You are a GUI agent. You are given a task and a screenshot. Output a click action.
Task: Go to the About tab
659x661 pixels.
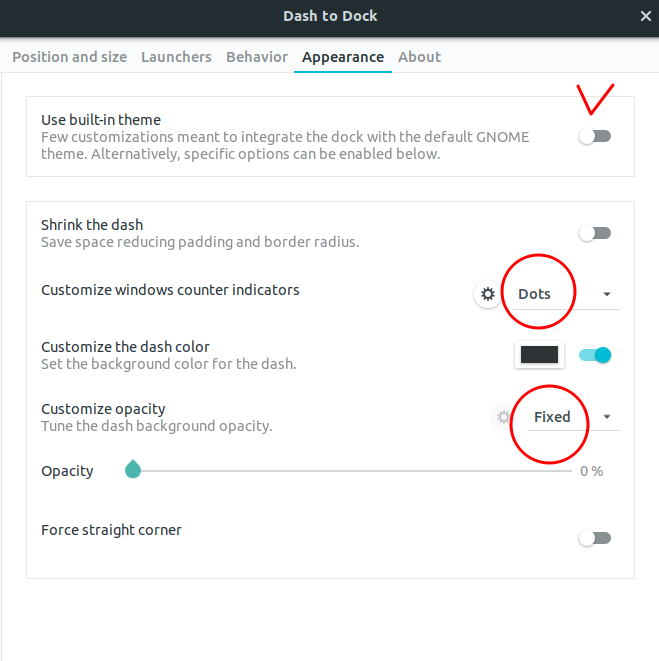(x=420, y=57)
